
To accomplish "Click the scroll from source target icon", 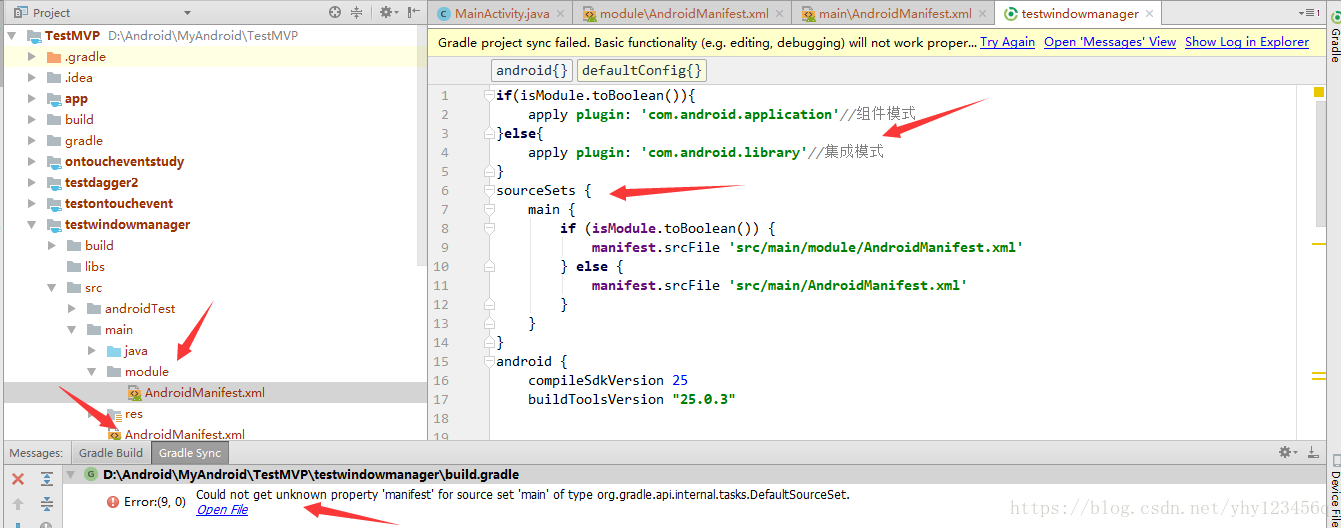I will pyautogui.click(x=335, y=13).
